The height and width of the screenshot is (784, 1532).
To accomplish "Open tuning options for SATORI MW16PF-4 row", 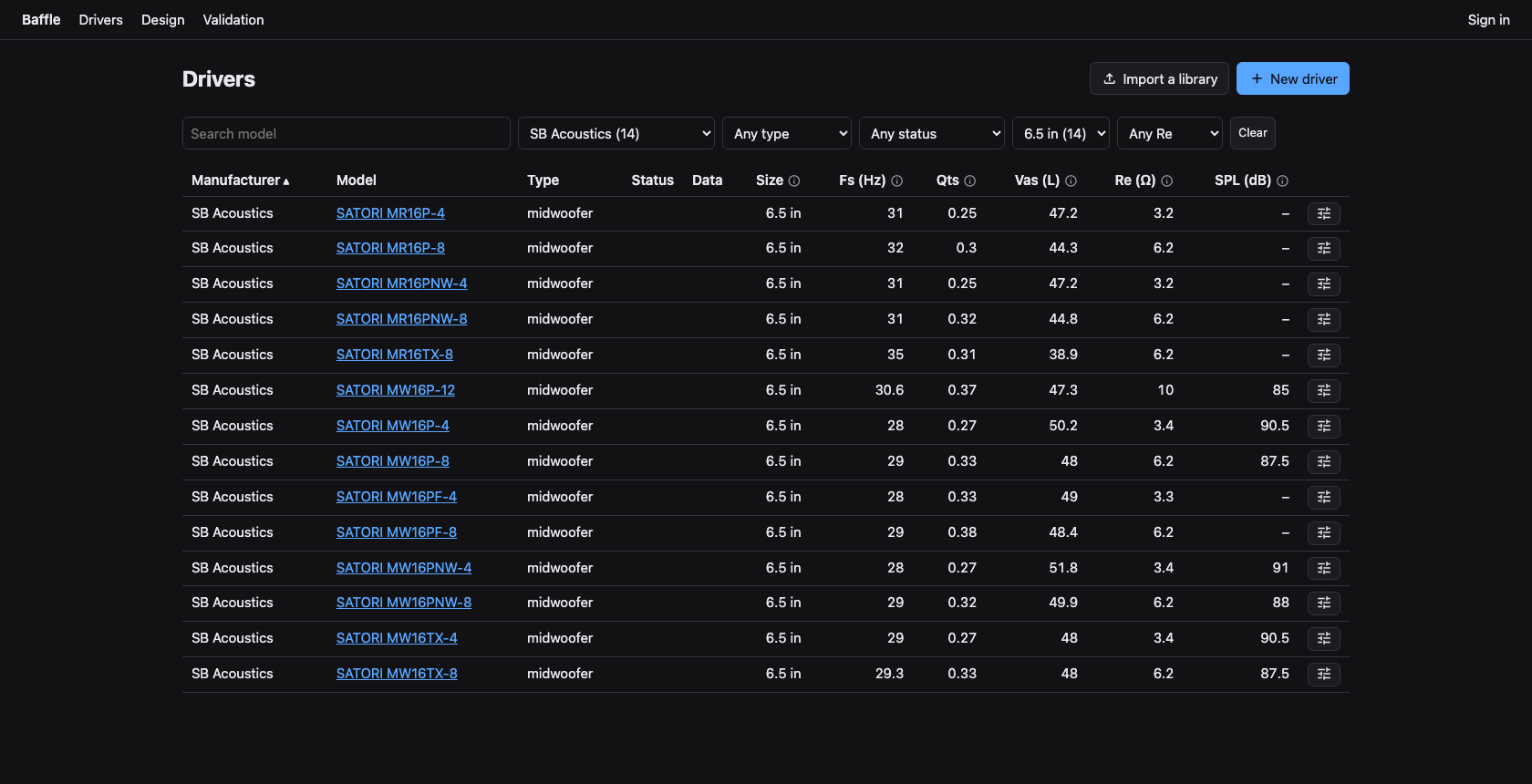I will [1323, 497].
